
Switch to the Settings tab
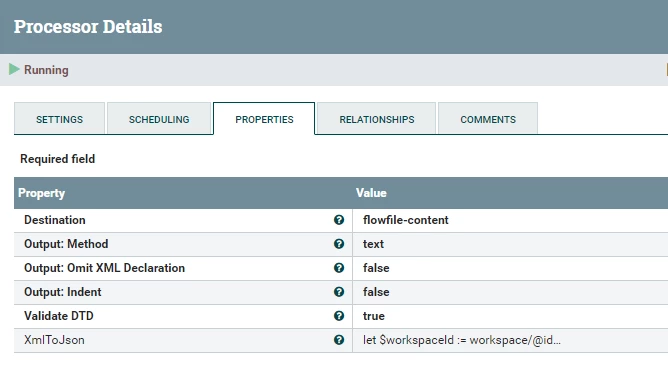tap(59, 119)
